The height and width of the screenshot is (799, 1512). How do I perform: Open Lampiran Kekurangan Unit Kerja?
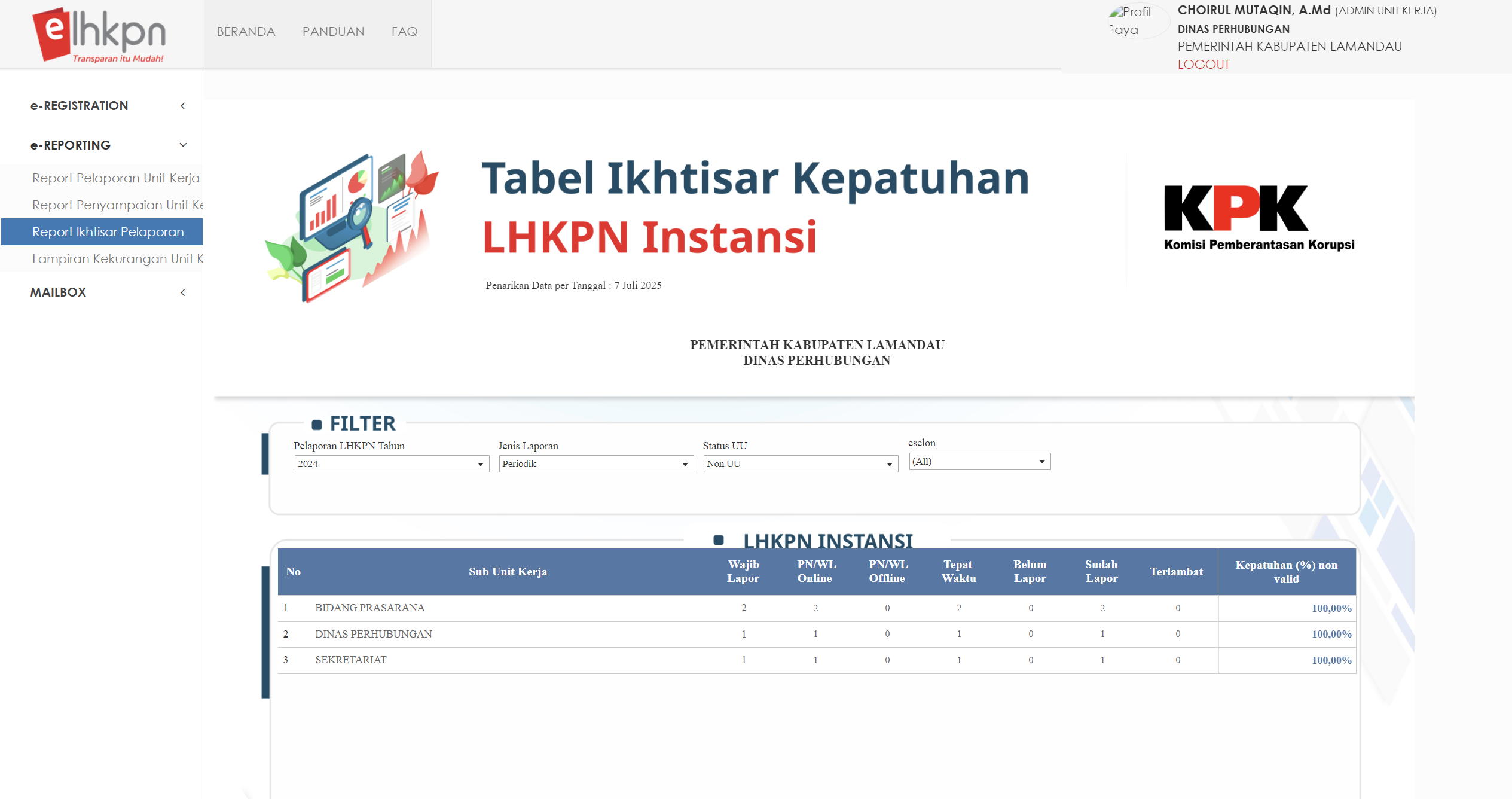(x=117, y=258)
